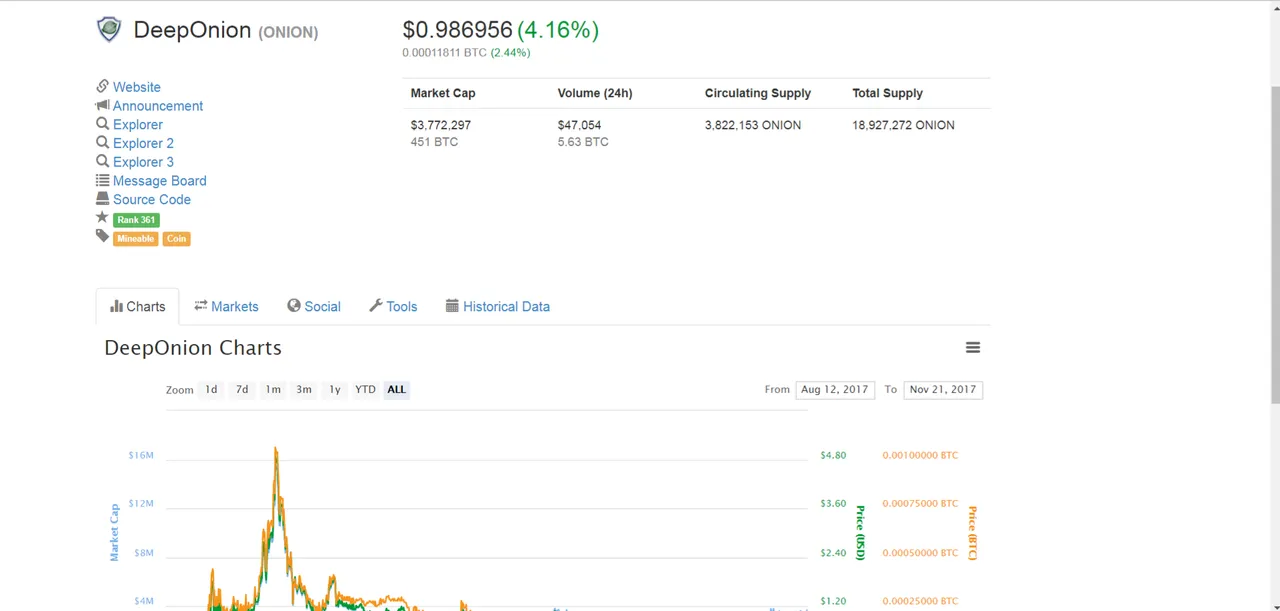The image size is (1280, 611).
Task: Edit the From date Aug 12, 2017
Action: click(x=835, y=390)
